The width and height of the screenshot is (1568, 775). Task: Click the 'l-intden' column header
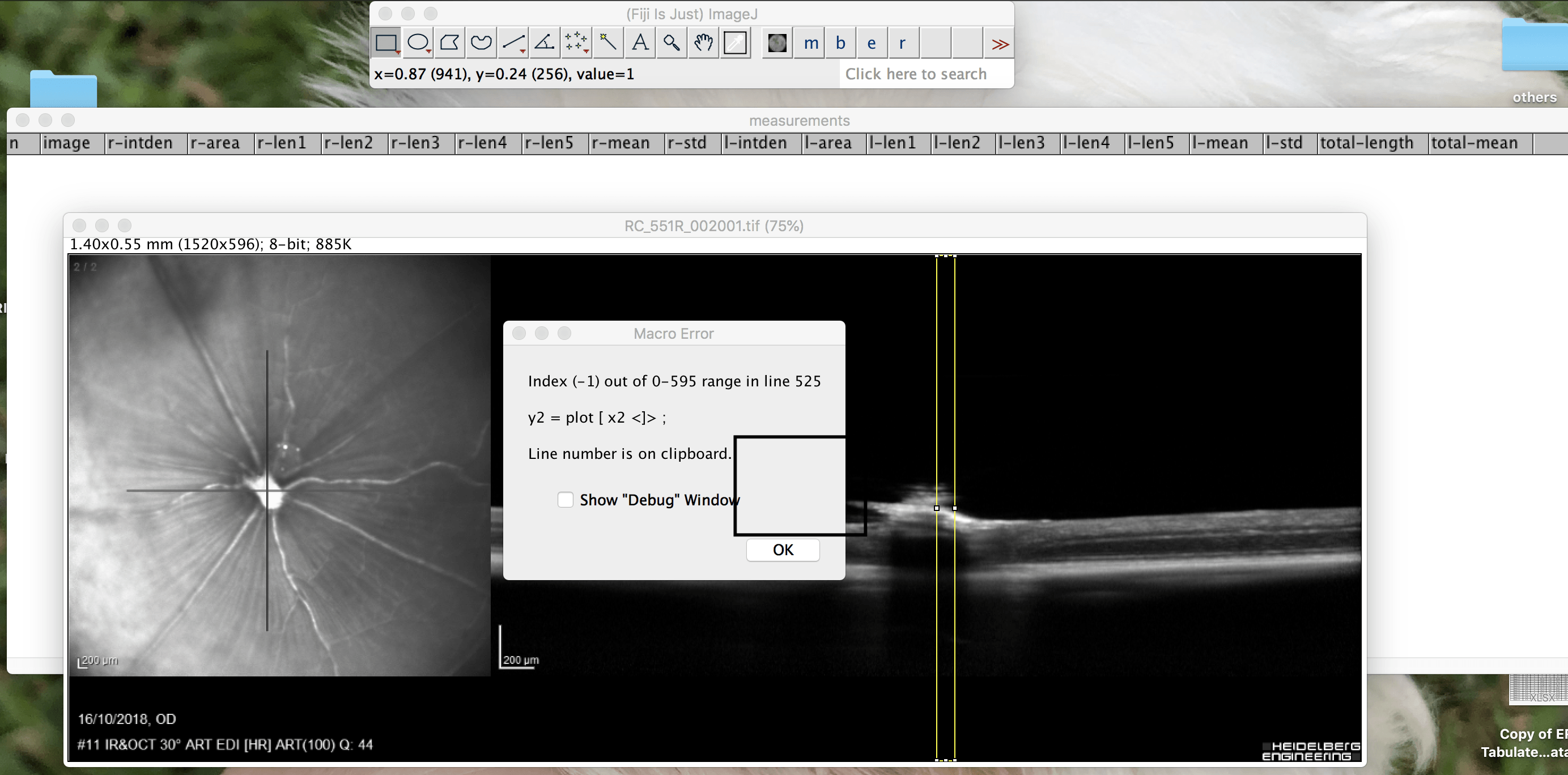pyautogui.click(x=761, y=143)
